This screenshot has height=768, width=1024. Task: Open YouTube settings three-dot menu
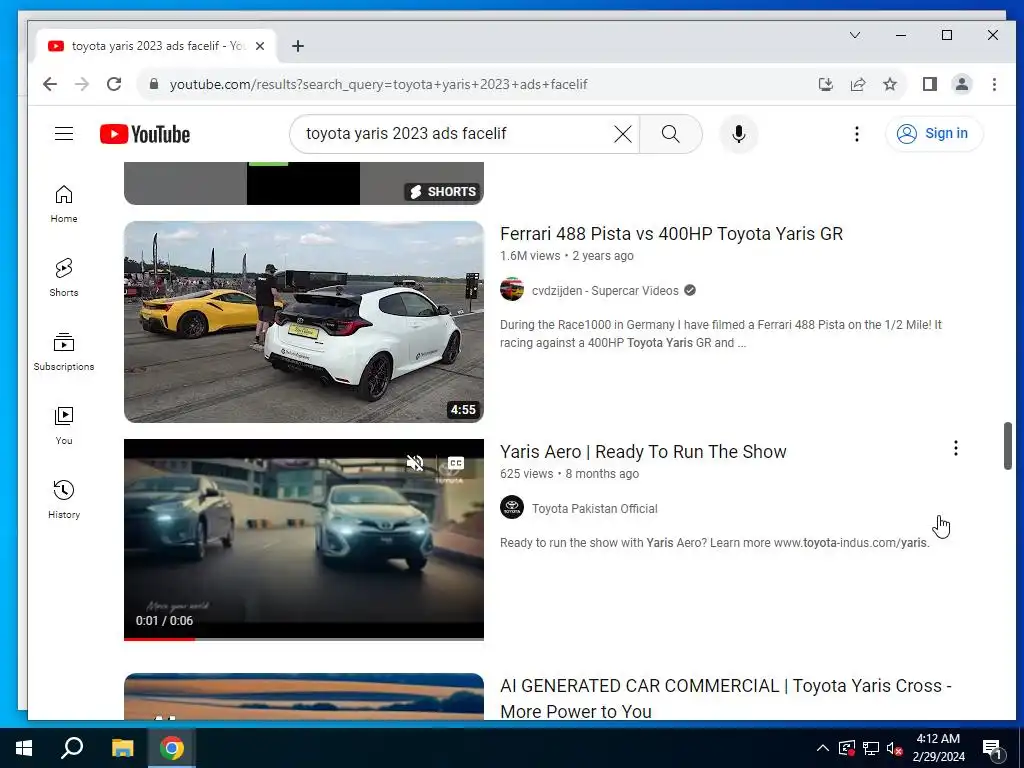click(x=856, y=134)
